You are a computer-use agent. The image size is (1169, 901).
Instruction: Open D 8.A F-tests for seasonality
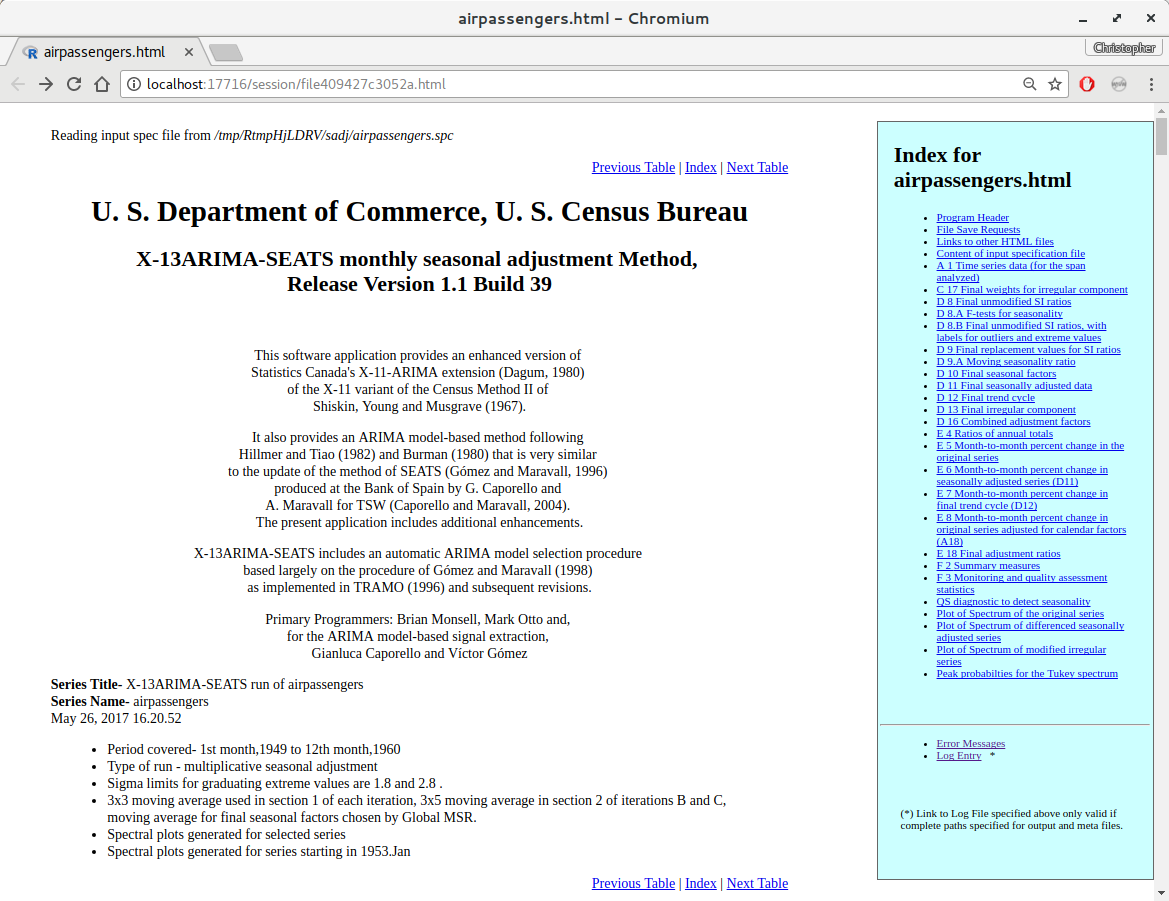coord(999,313)
